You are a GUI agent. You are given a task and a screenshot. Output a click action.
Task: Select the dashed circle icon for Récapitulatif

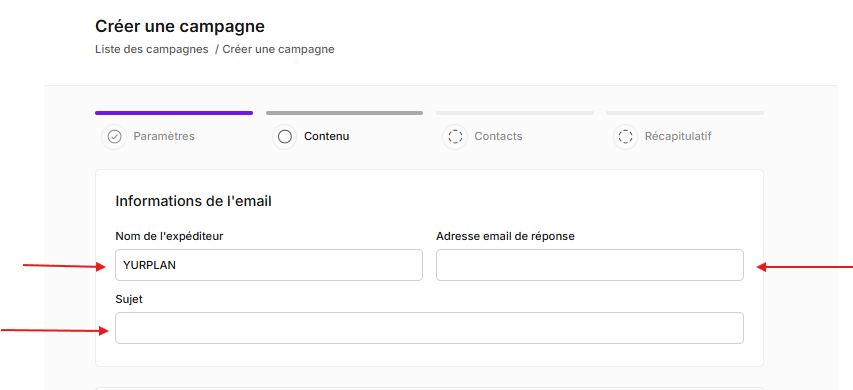tap(626, 137)
